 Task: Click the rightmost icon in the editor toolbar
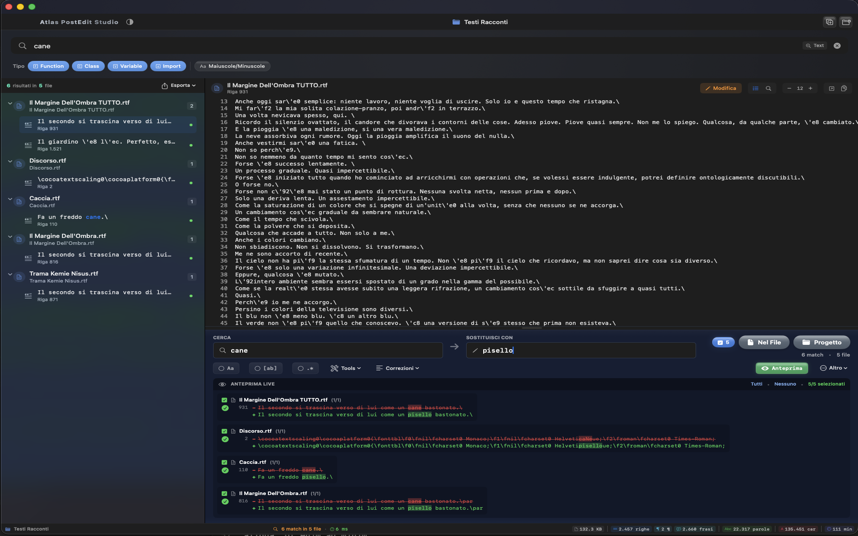[x=843, y=89]
